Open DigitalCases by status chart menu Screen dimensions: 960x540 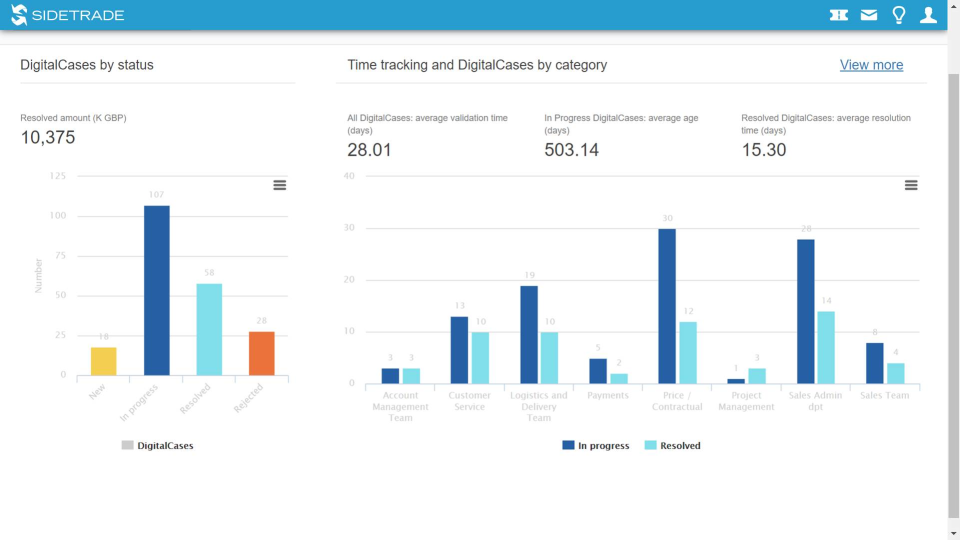[279, 185]
